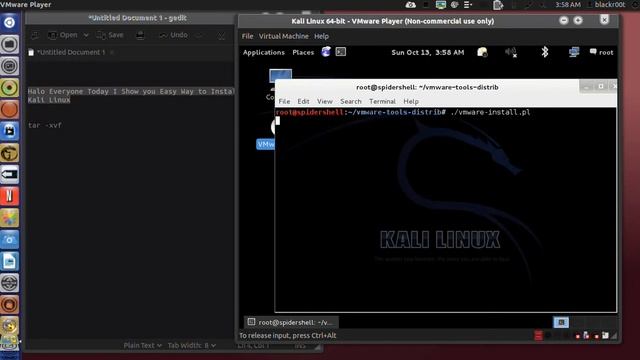The width and height of the screenshot is (640, 360).
Task: Open the GIMP-like mascot icon in launcher
Action: pyautogui.click(x=9, y=153)
